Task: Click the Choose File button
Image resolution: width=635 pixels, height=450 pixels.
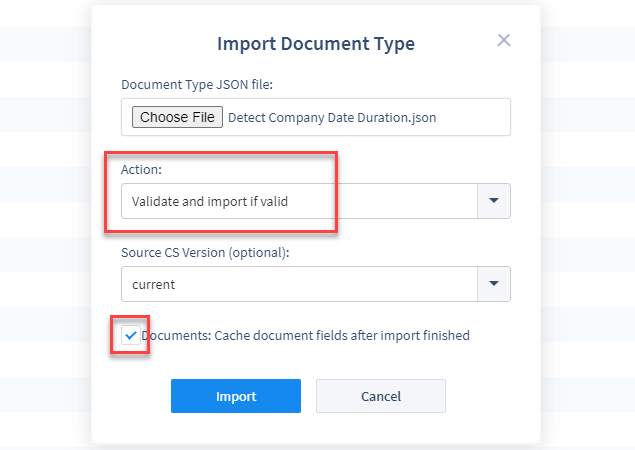Action: click(x=177, y=117)
